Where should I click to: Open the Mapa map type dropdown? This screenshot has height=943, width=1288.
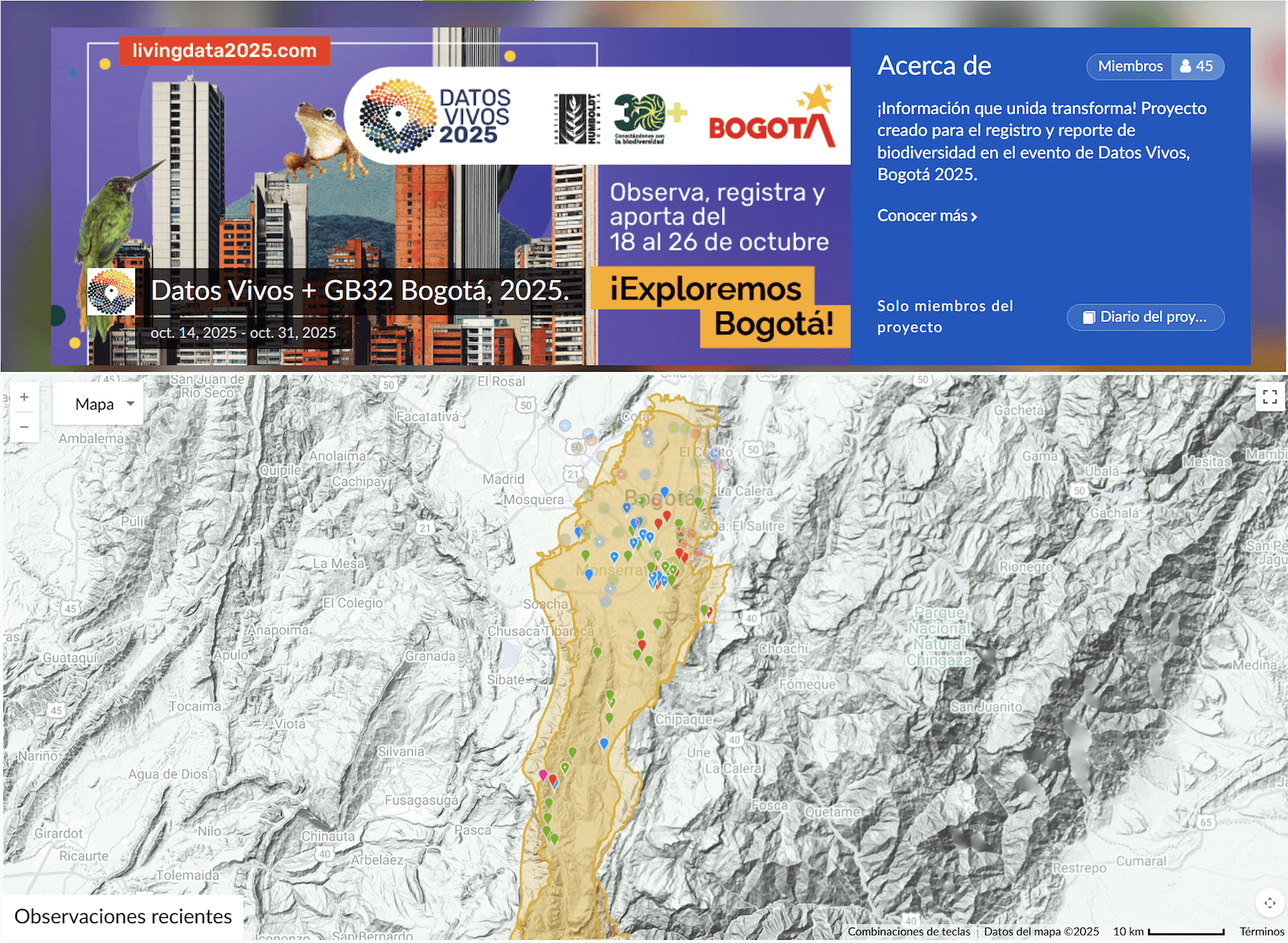pyautogui.click(x=97, y=403)
